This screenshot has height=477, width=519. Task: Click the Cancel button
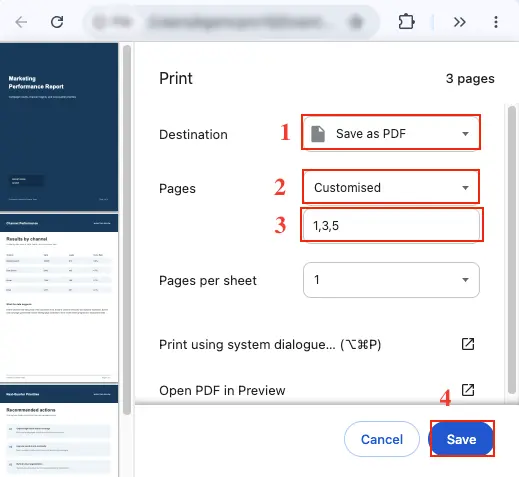click(382, 439)
